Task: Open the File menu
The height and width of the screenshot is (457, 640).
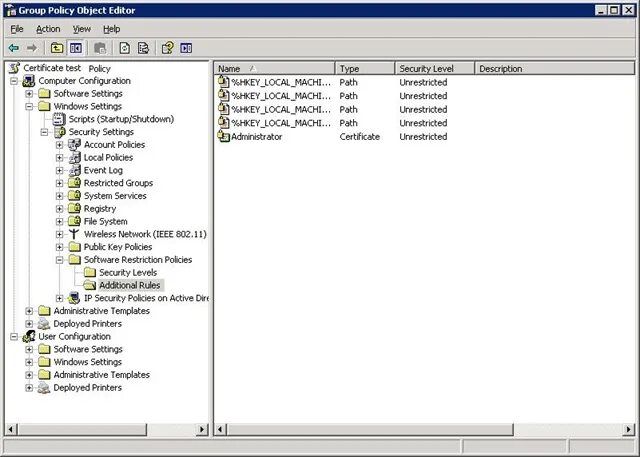Action: (x=17, y=29)
